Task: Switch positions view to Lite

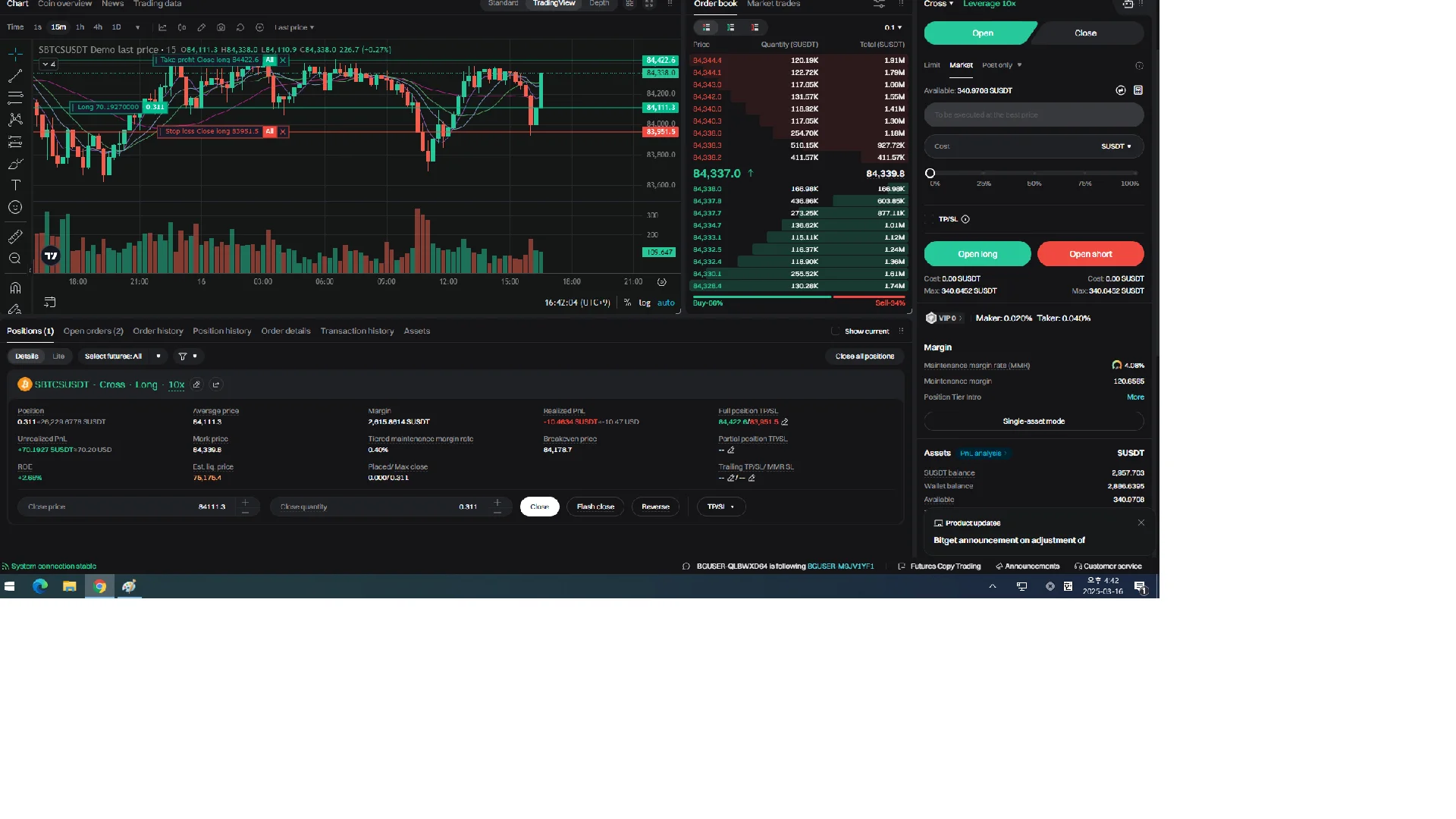Action: pos(58,356)
